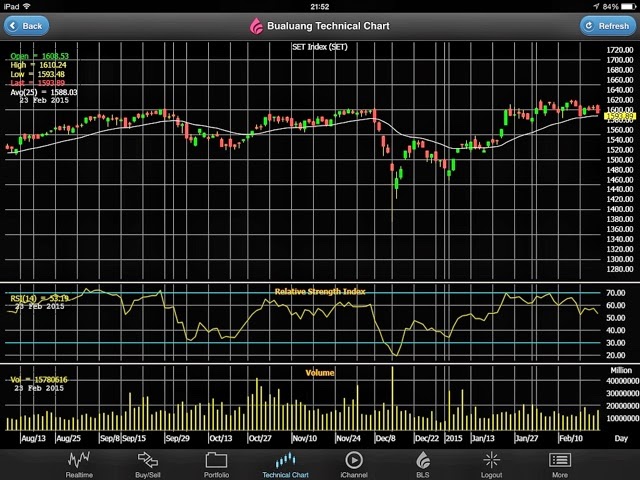Click the Avg(25) = 1588.03 label

pyautogui.click(x=44, y=92)
